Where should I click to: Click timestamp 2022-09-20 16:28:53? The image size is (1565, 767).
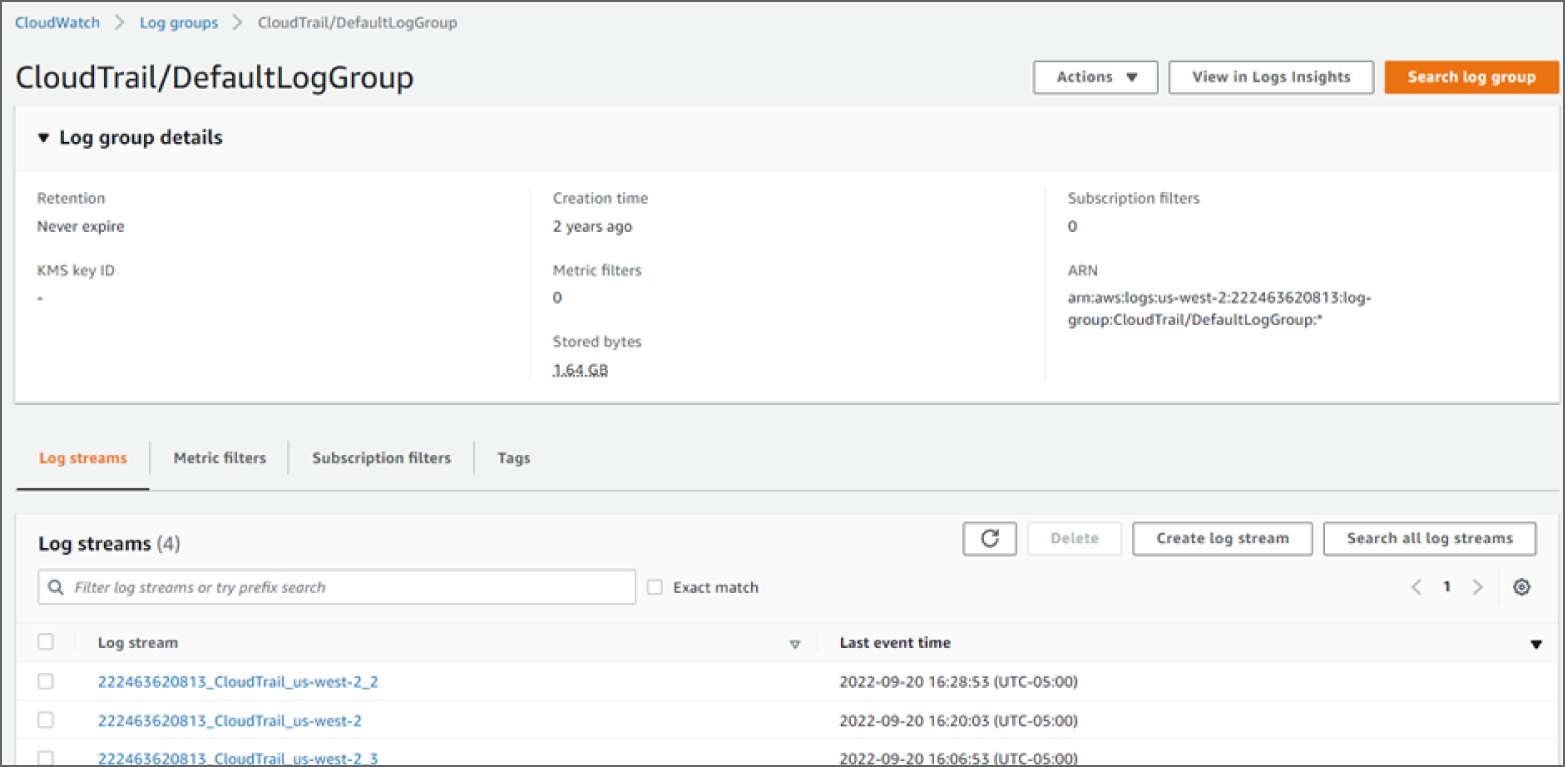pos(958,682)
